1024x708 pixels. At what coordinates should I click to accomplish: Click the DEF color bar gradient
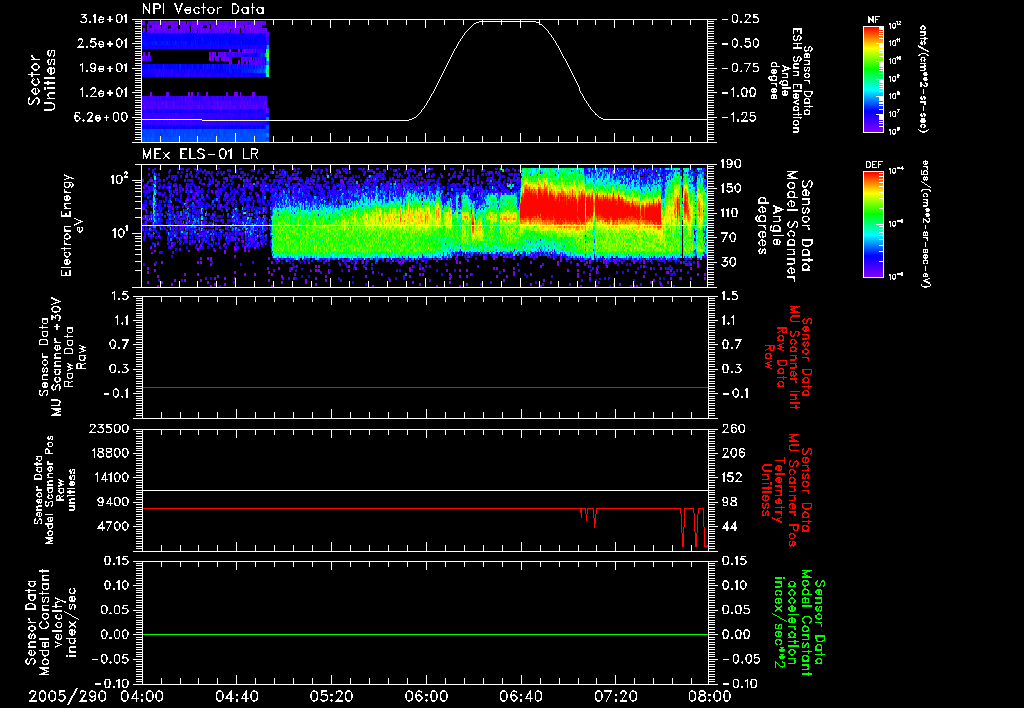(x=874, y=224)
